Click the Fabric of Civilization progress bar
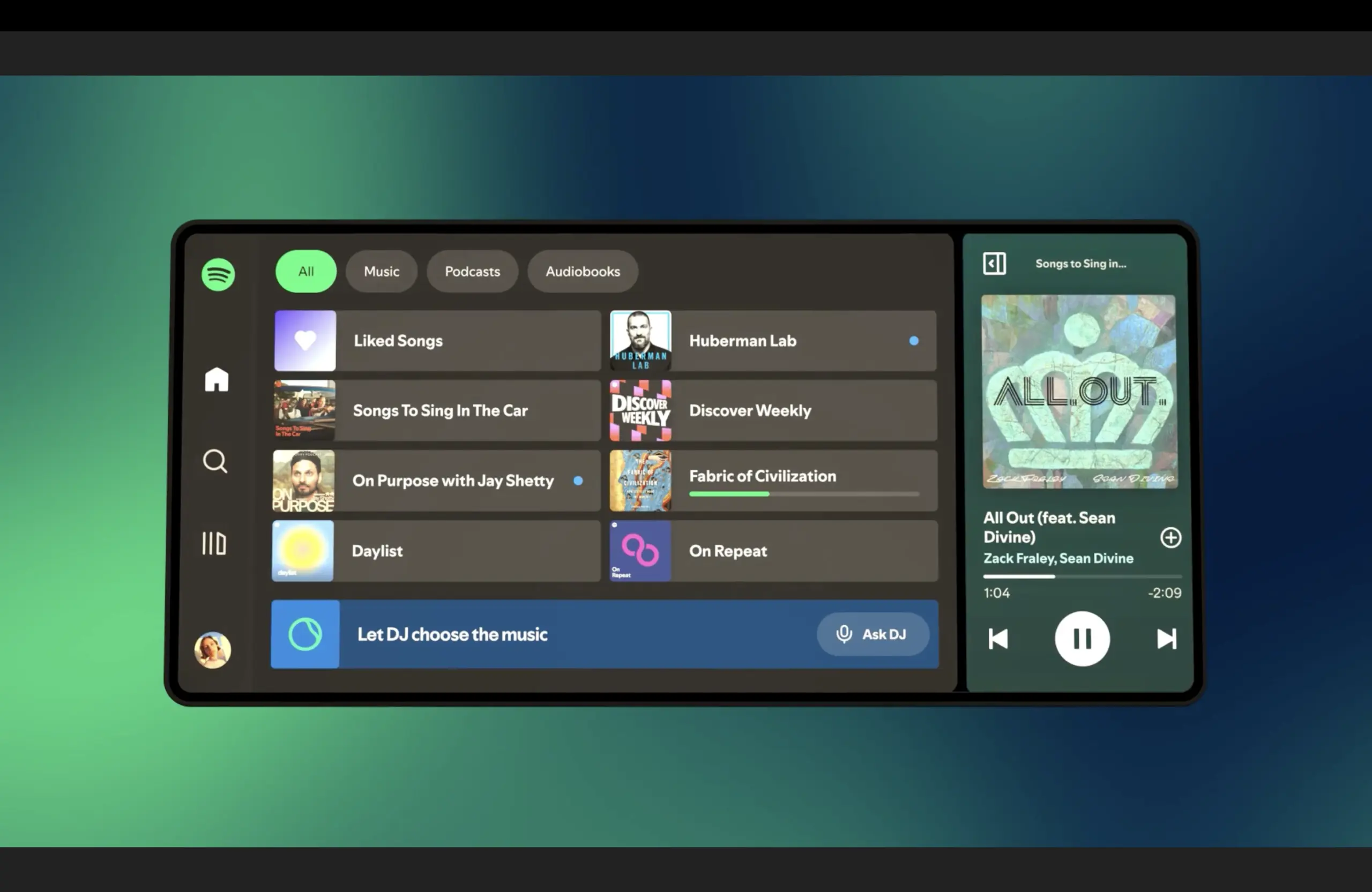Image resolution: width=1372 pixels, height=892 pixels. point(804,494)
